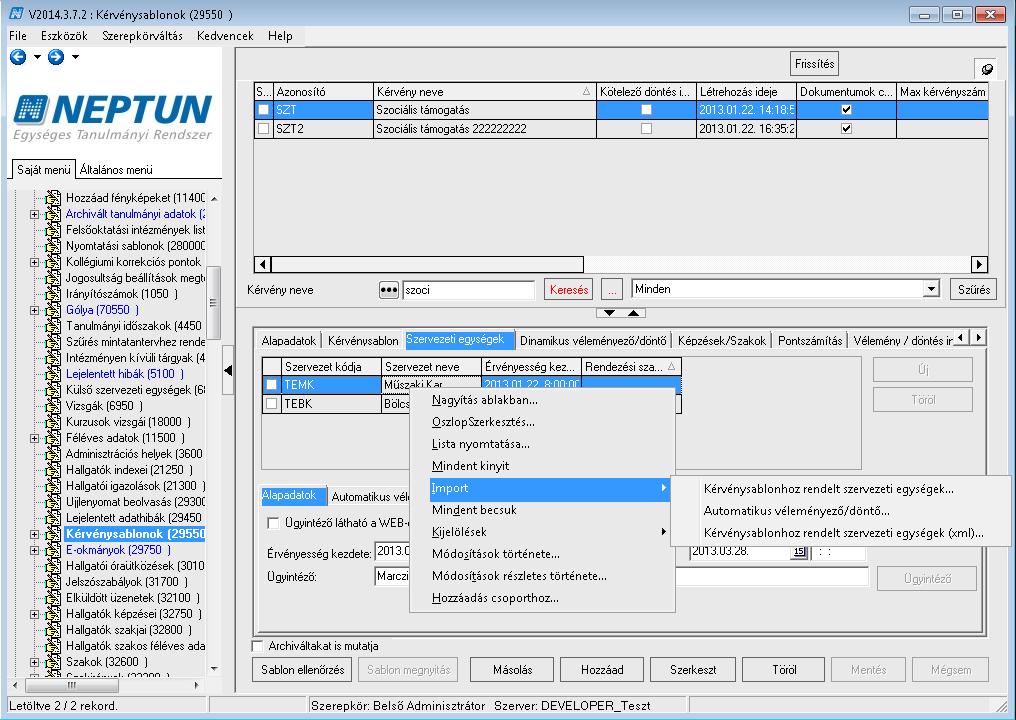Click the E-okmányok (29750) tree icon

tap(53, 550)
